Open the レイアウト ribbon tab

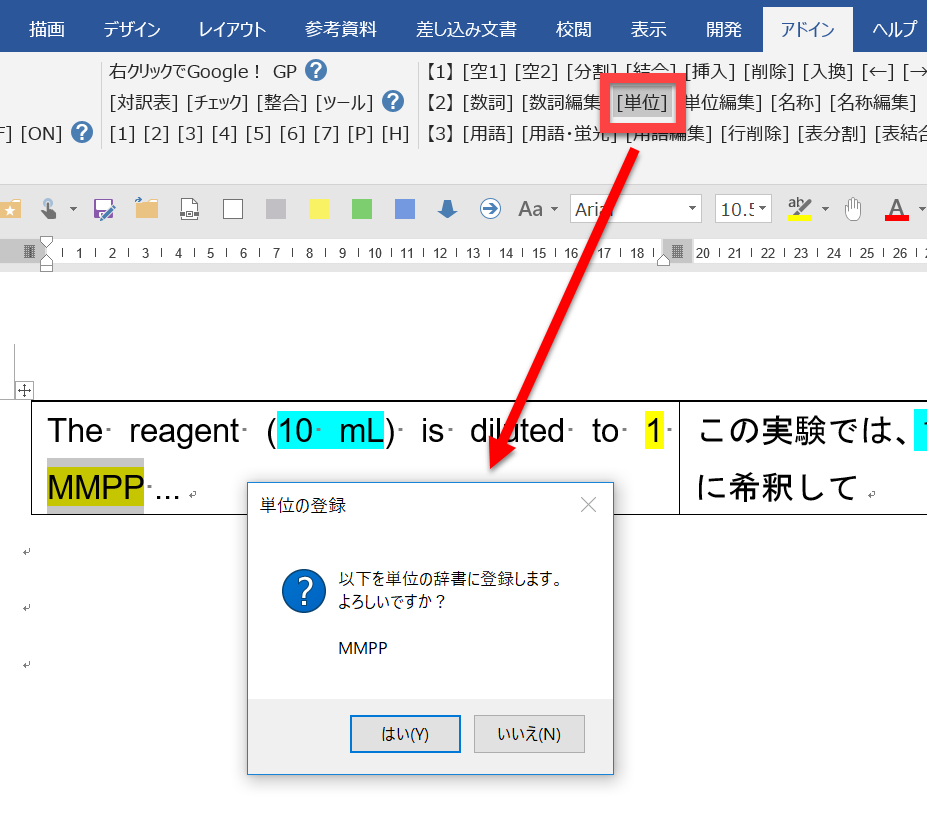232,28
